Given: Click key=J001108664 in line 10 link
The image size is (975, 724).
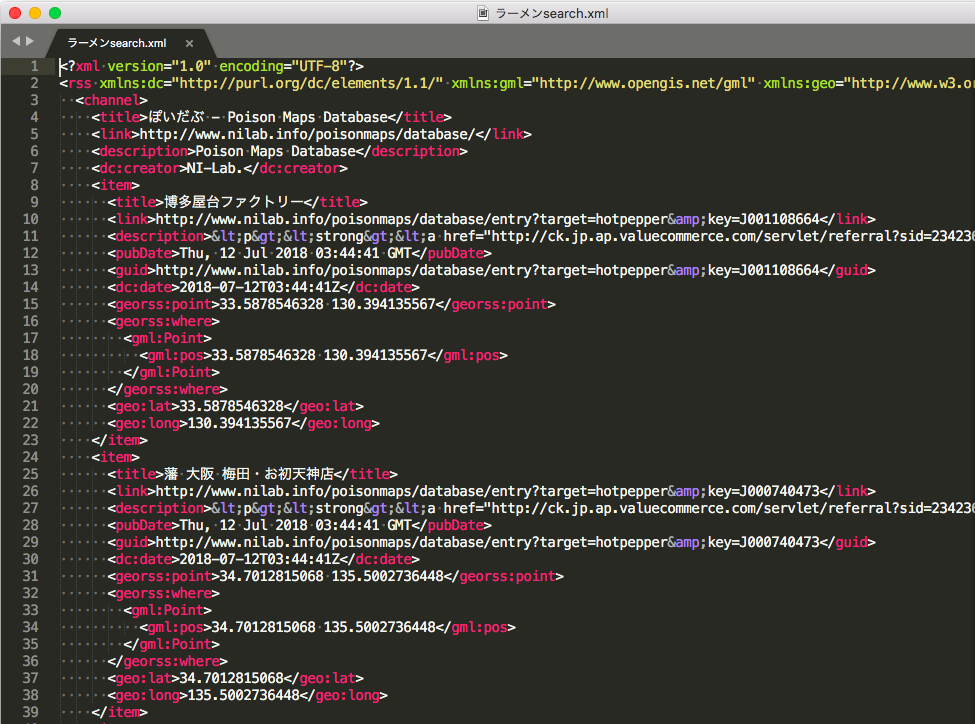Looking at the screenshot, I should [x=764, y=219].
